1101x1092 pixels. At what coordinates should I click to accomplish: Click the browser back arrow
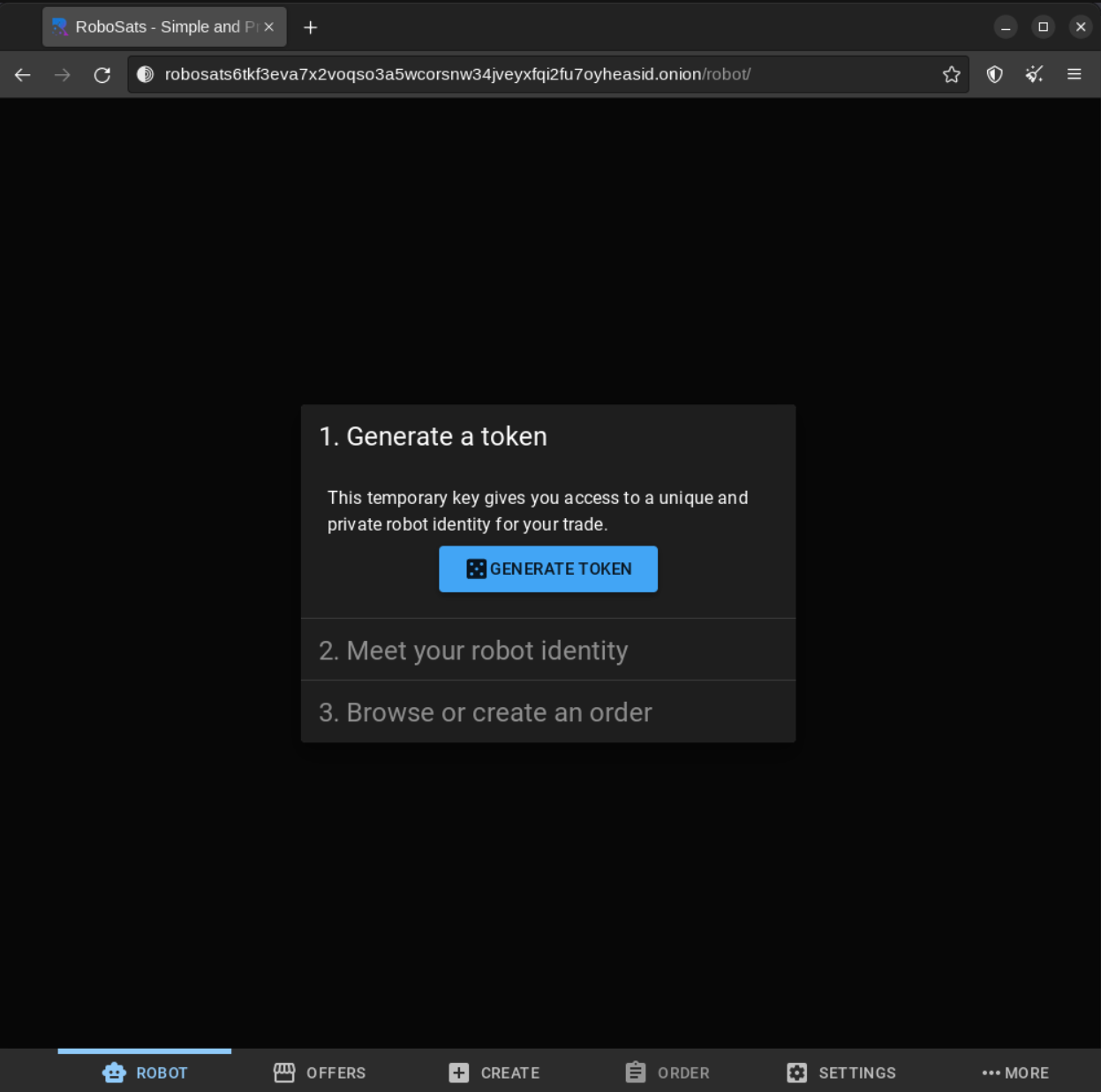coord(23,75)
